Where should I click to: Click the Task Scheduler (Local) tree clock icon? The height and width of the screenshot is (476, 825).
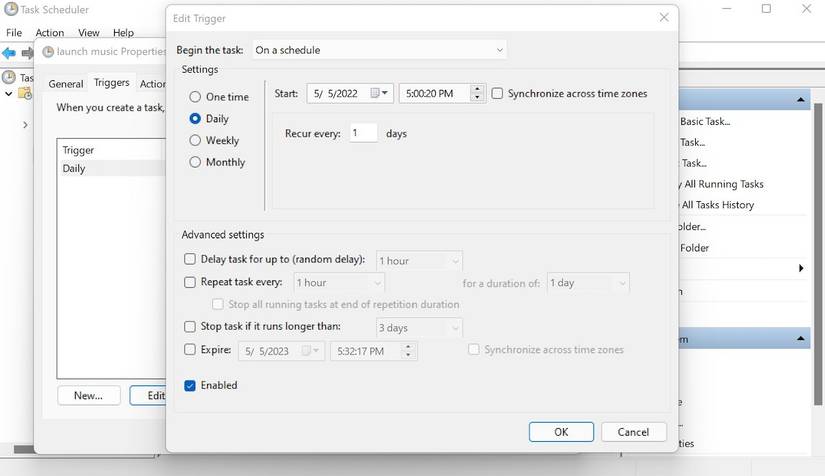pos(9,77)
